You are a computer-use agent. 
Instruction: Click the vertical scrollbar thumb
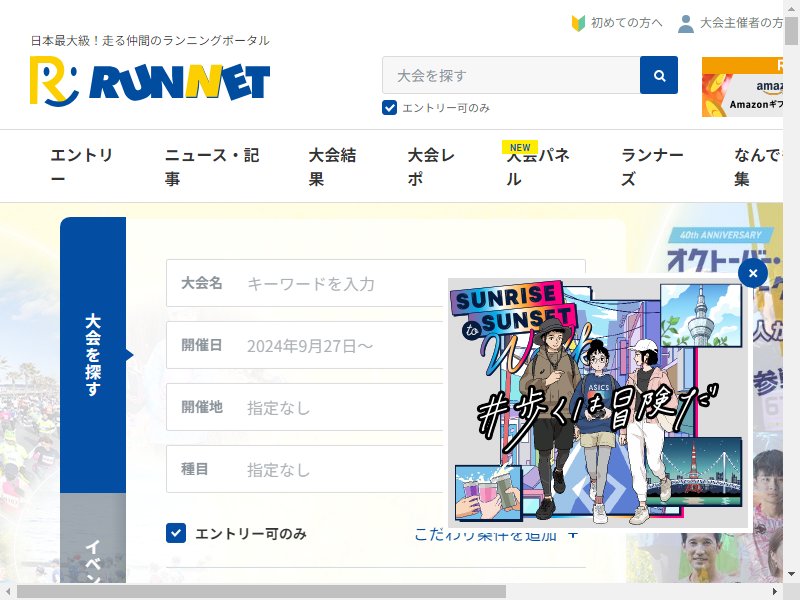coord(792,30)
